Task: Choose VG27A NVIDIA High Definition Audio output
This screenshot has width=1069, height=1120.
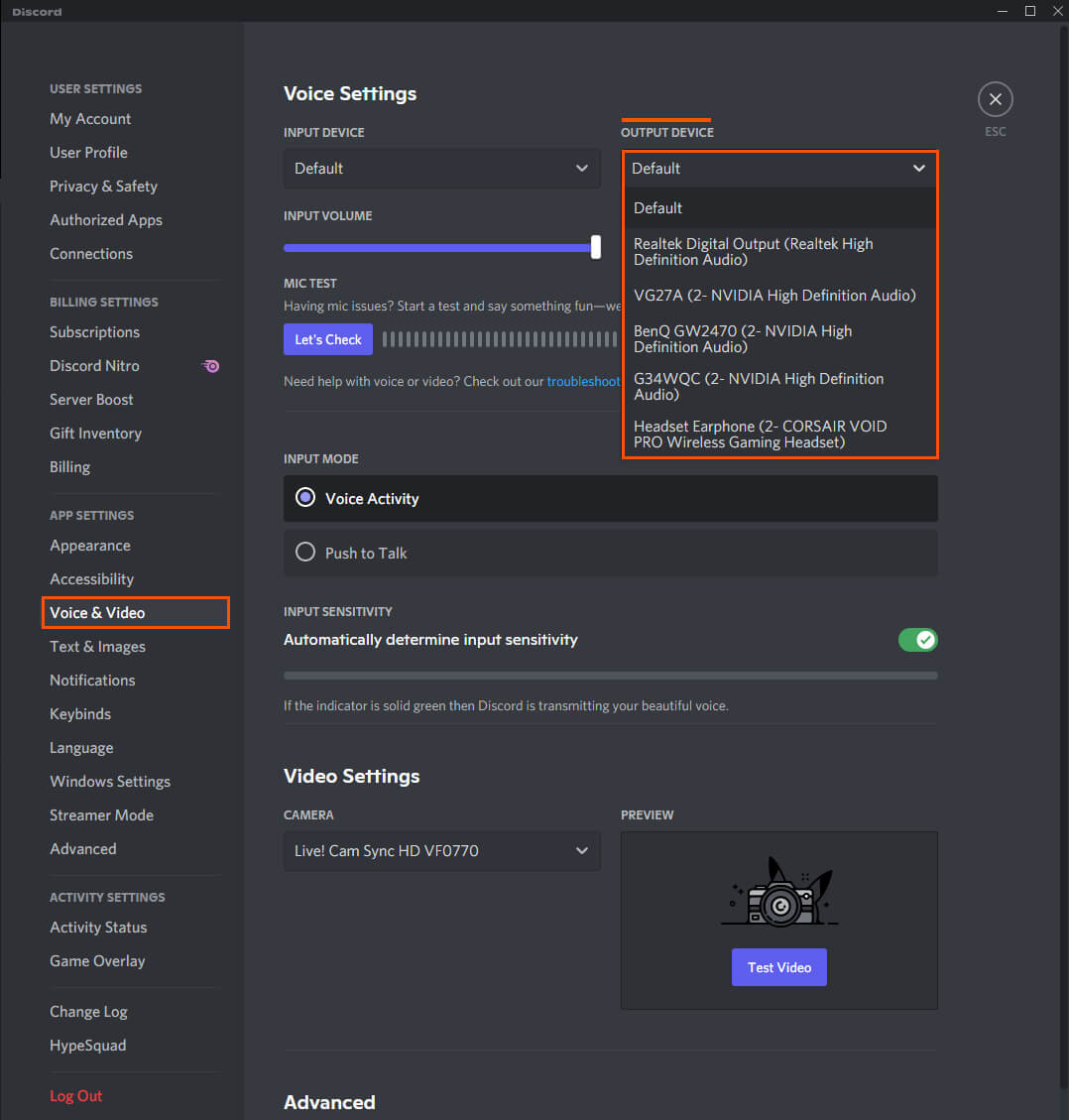Action: pyautogui.click(x=779, y=295)
